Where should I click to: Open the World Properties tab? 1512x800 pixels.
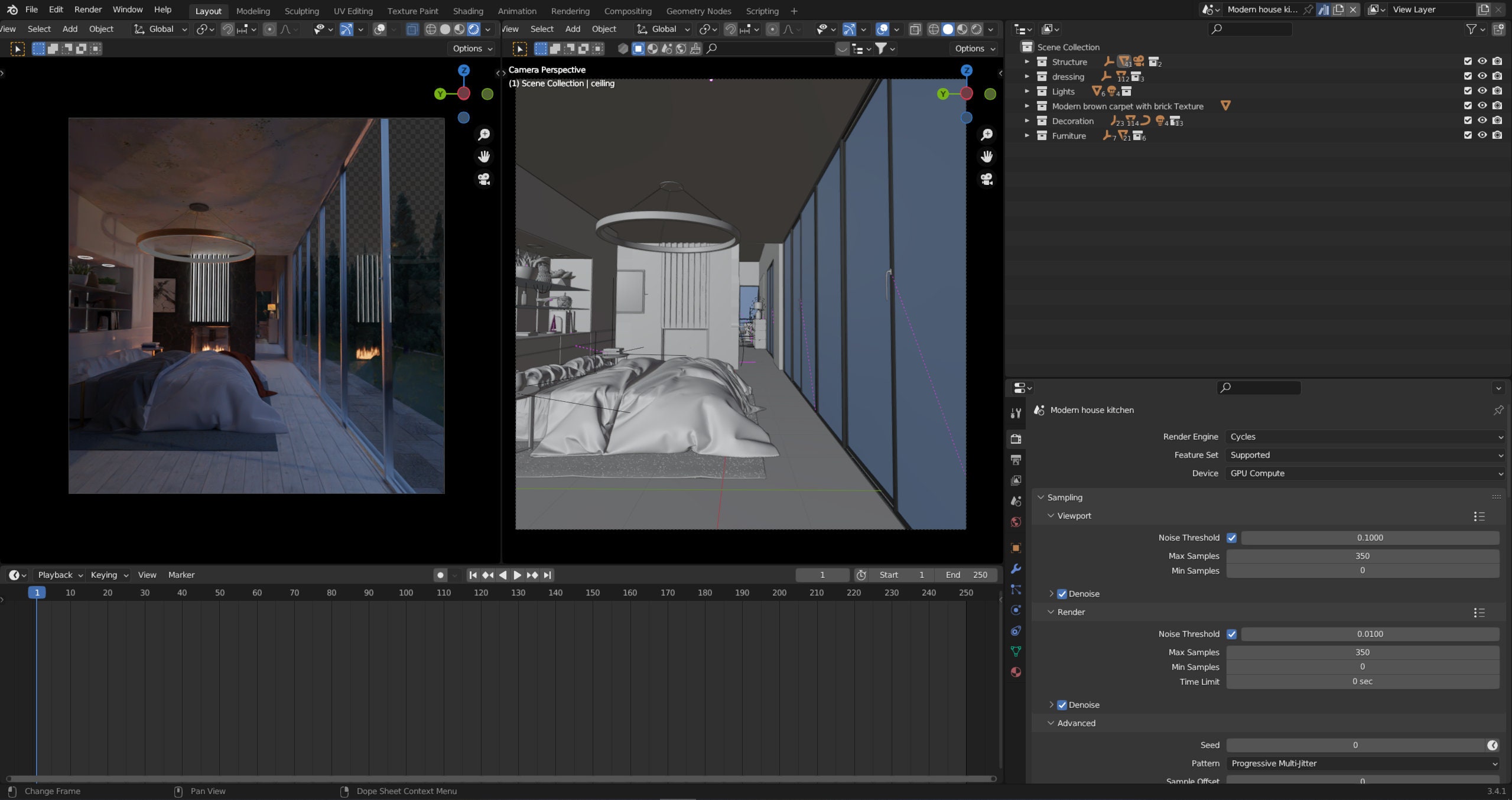point(1016,522)
